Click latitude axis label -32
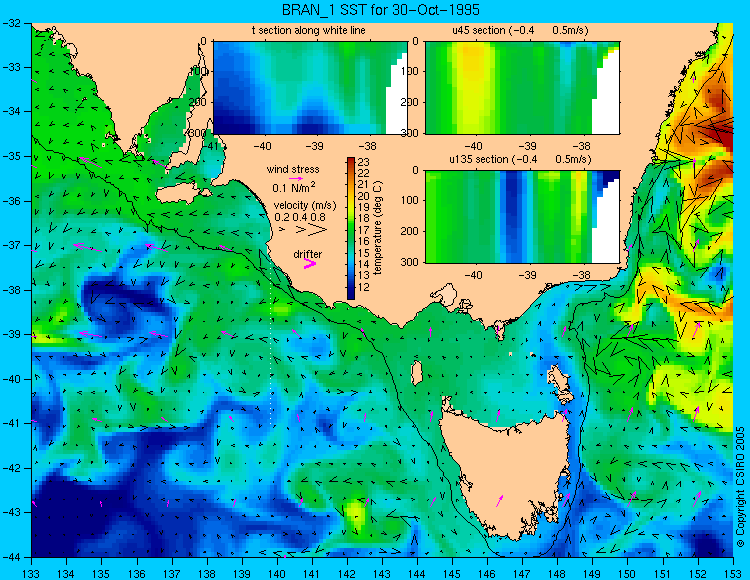 (11, 23)
